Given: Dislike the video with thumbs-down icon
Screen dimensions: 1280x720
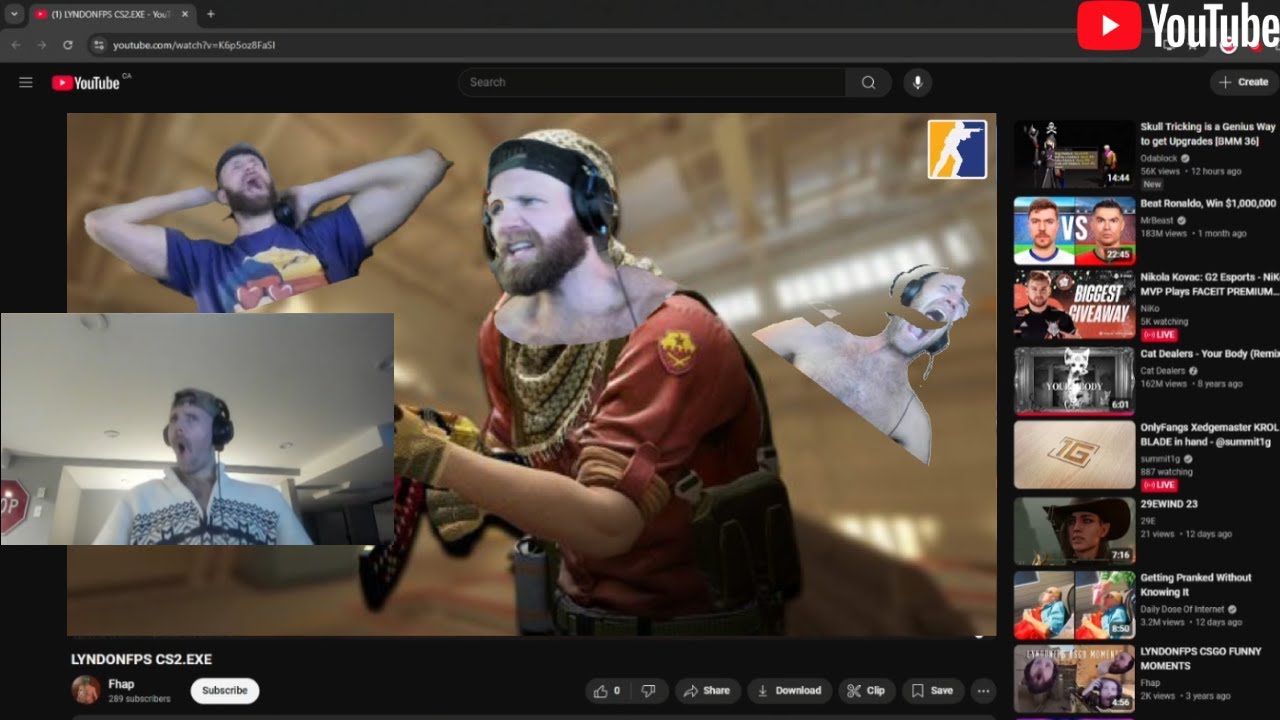Looking at the screenshot, I should [x=648, y=690].
